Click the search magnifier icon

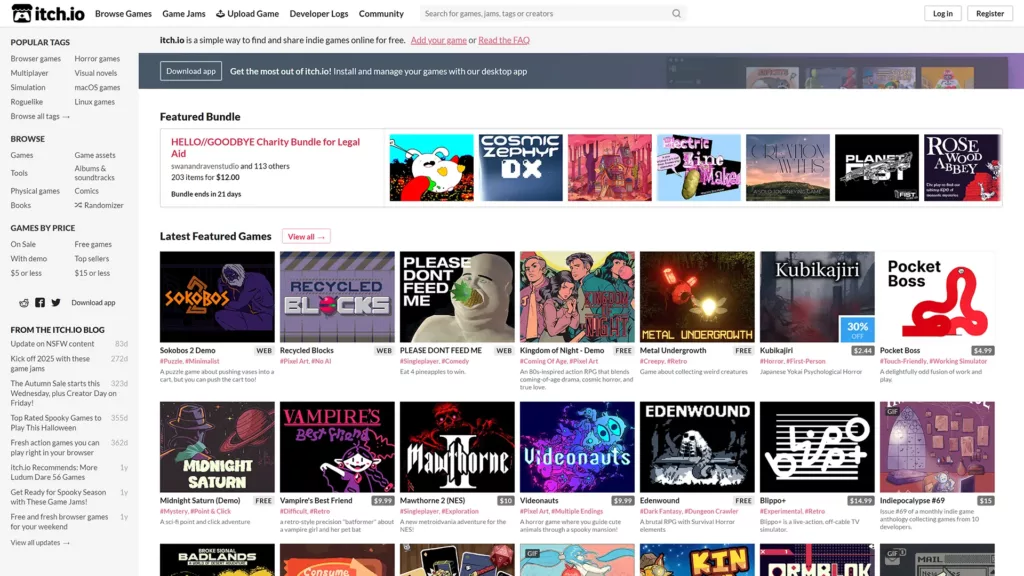(676, 13)
